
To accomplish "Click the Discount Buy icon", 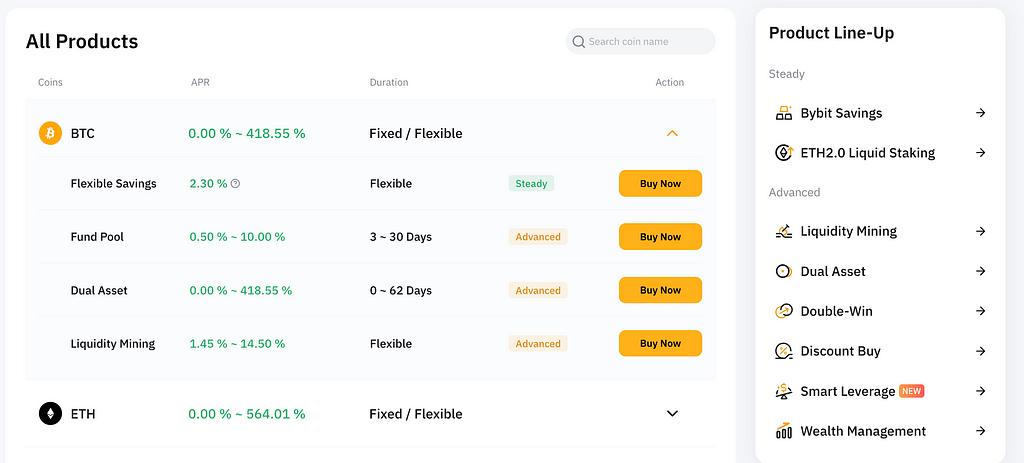I will point(784,351).
